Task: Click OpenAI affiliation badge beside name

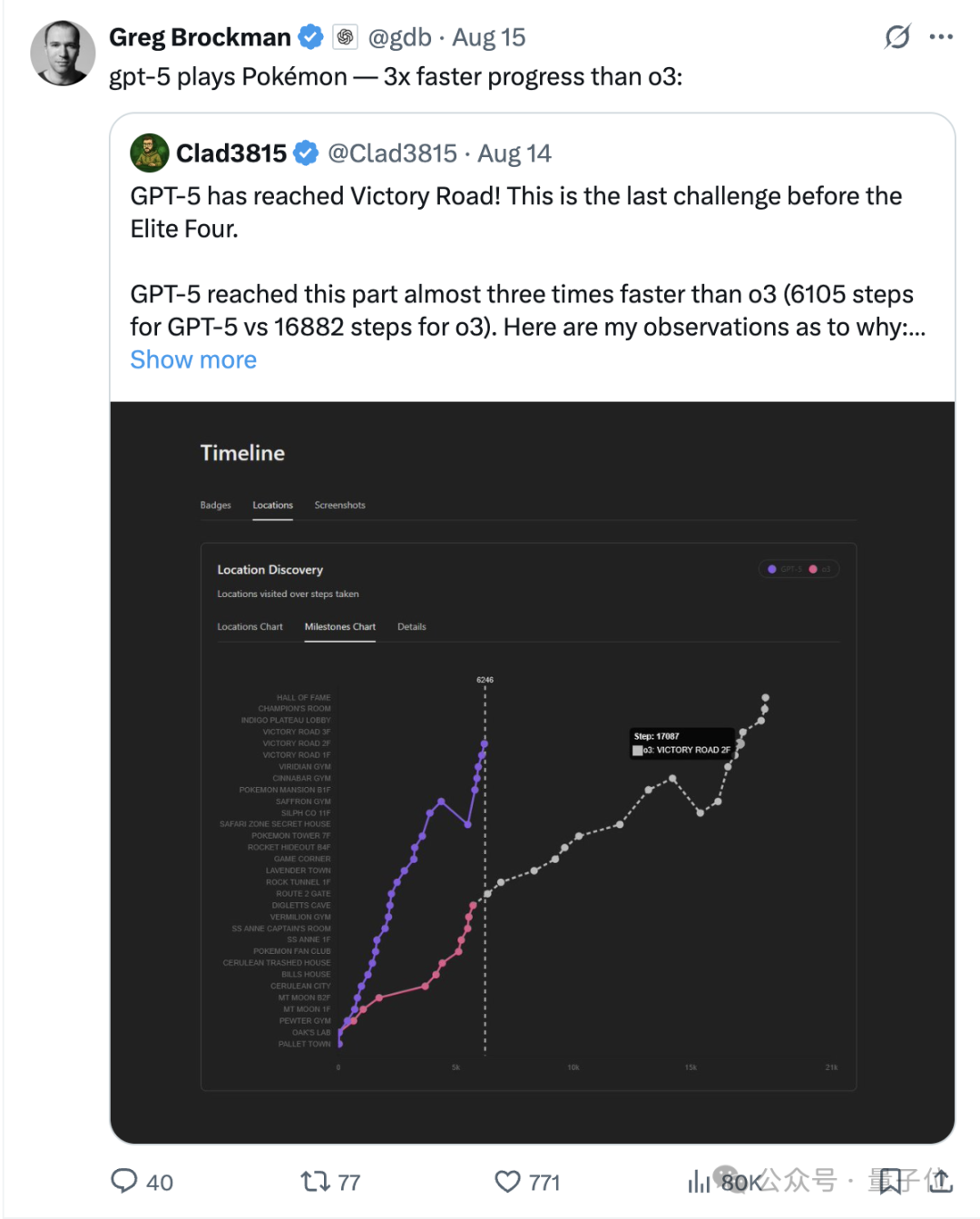Action: pyautogui.click(x=345, y=37)
